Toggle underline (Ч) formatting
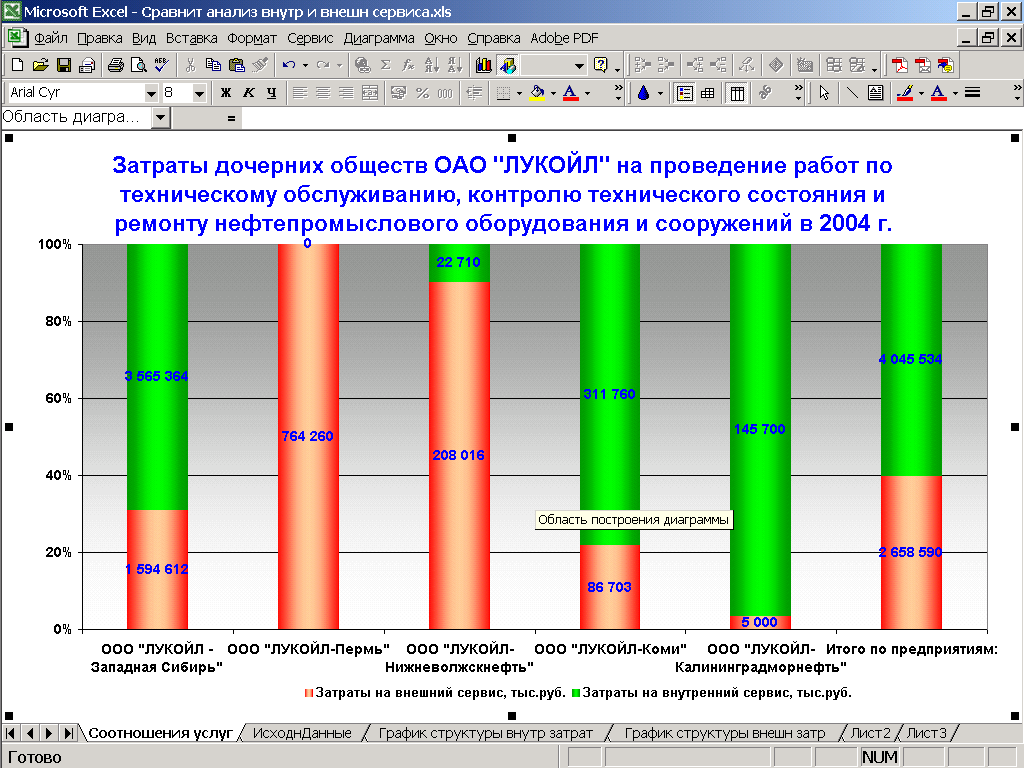1024x768 pixels. [x=272, y=93]
